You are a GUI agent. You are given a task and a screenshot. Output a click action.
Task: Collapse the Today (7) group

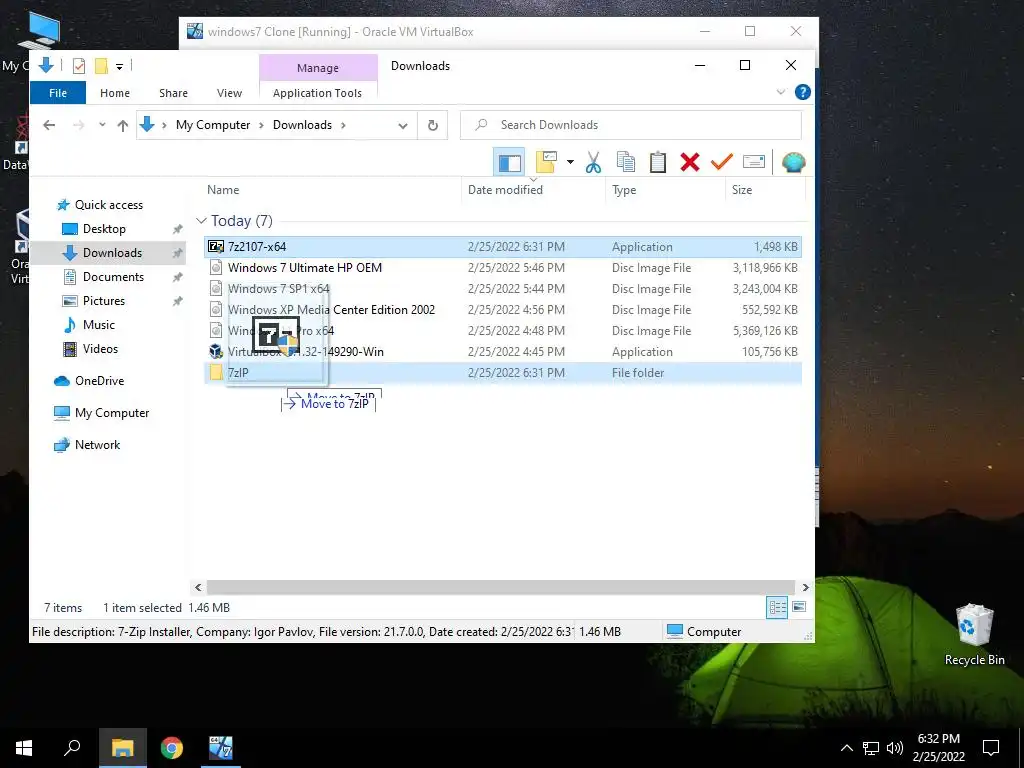[202, 221]
